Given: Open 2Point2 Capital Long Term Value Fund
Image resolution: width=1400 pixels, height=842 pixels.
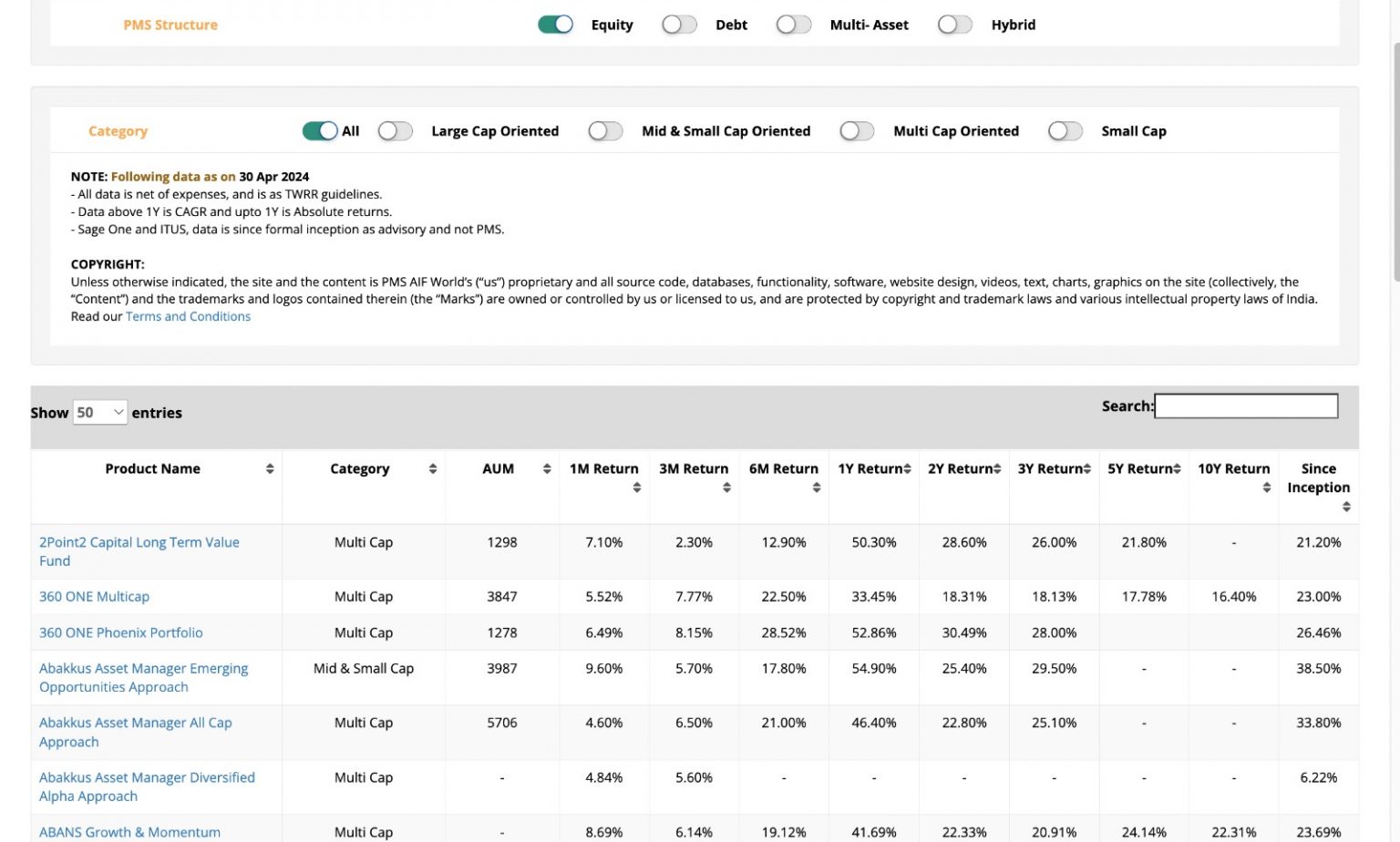Looking at the screenshot, I should [x=139, y=551].
